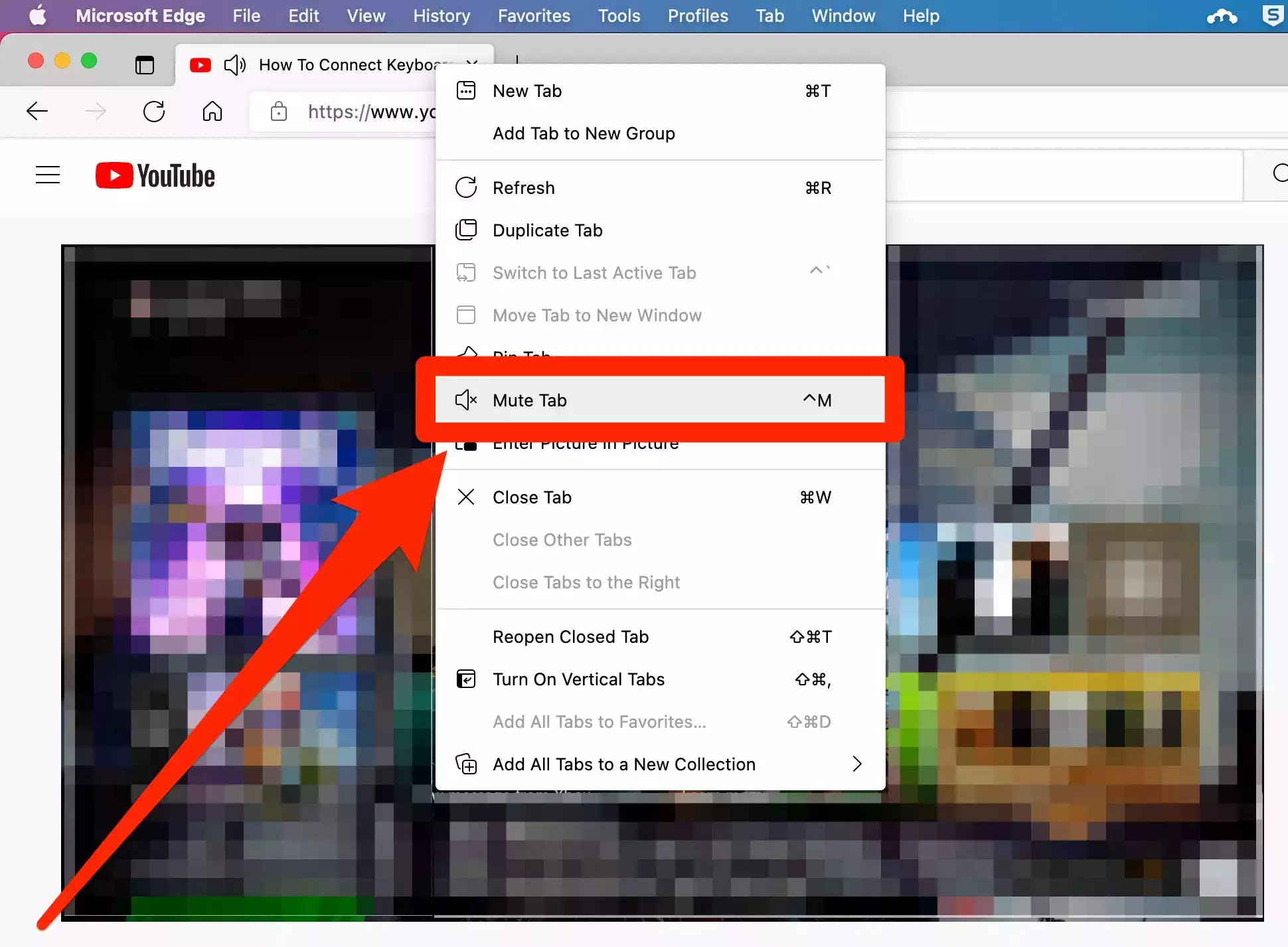
Task: Click the site lock icon in address bar
Action: (x=279, y=111)
